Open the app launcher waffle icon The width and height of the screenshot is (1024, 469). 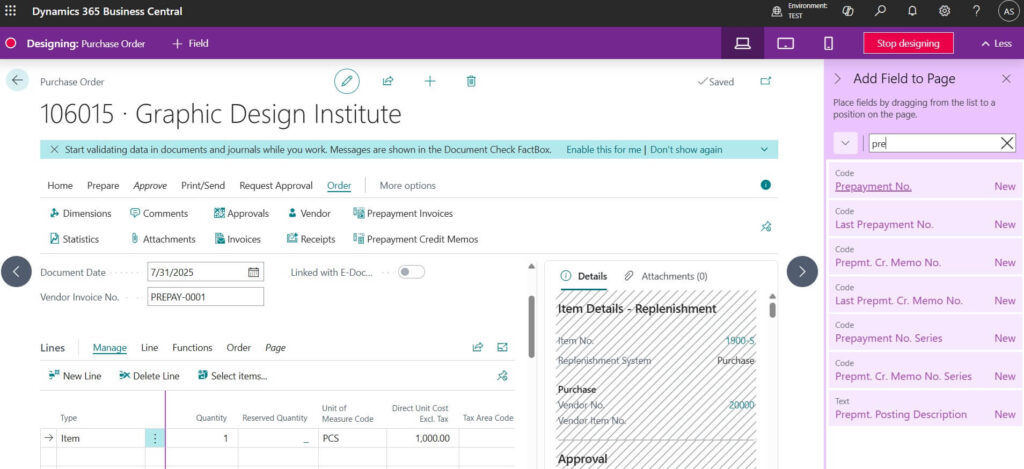tap(12, 12)
